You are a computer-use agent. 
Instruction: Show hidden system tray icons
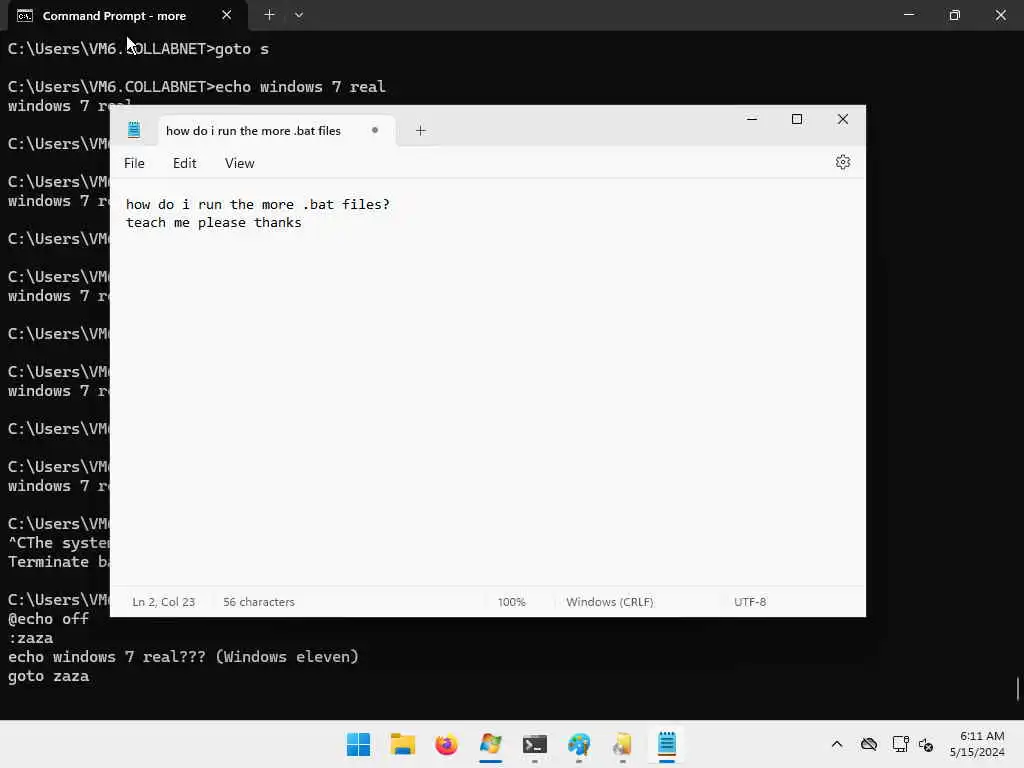(837, 744)
